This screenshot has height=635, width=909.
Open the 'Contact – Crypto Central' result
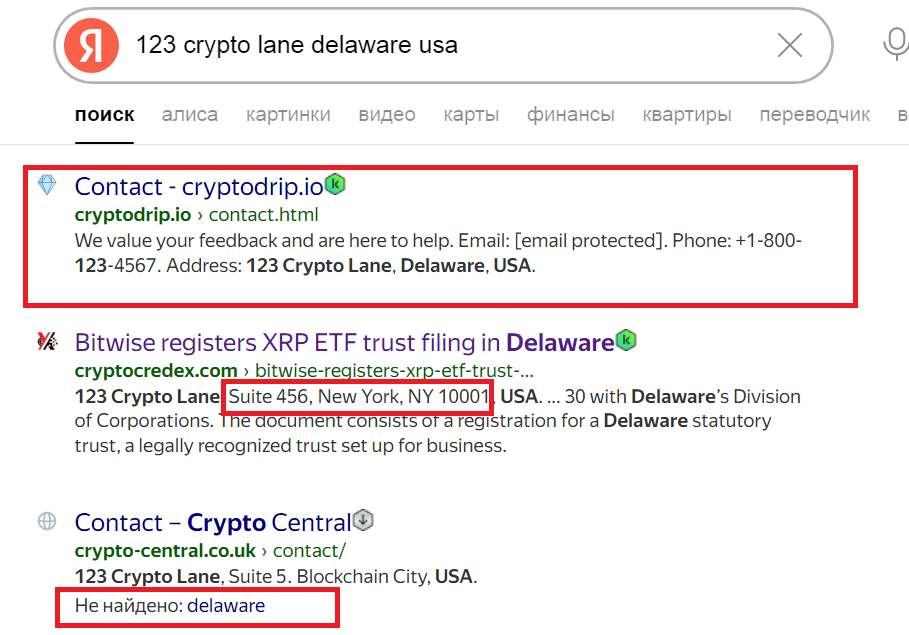(x=213, y=523)
